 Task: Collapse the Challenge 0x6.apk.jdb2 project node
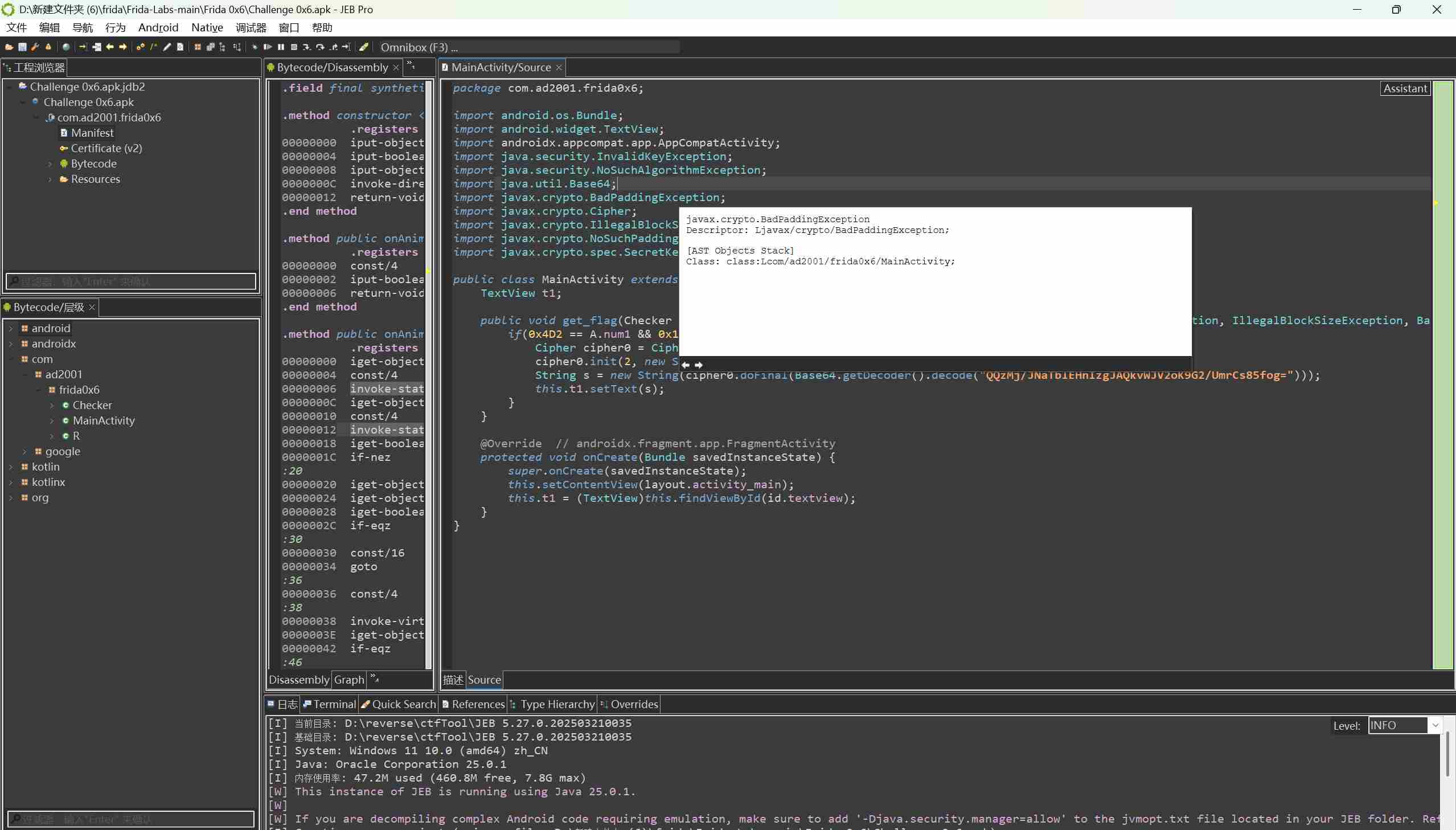point(9,87)
